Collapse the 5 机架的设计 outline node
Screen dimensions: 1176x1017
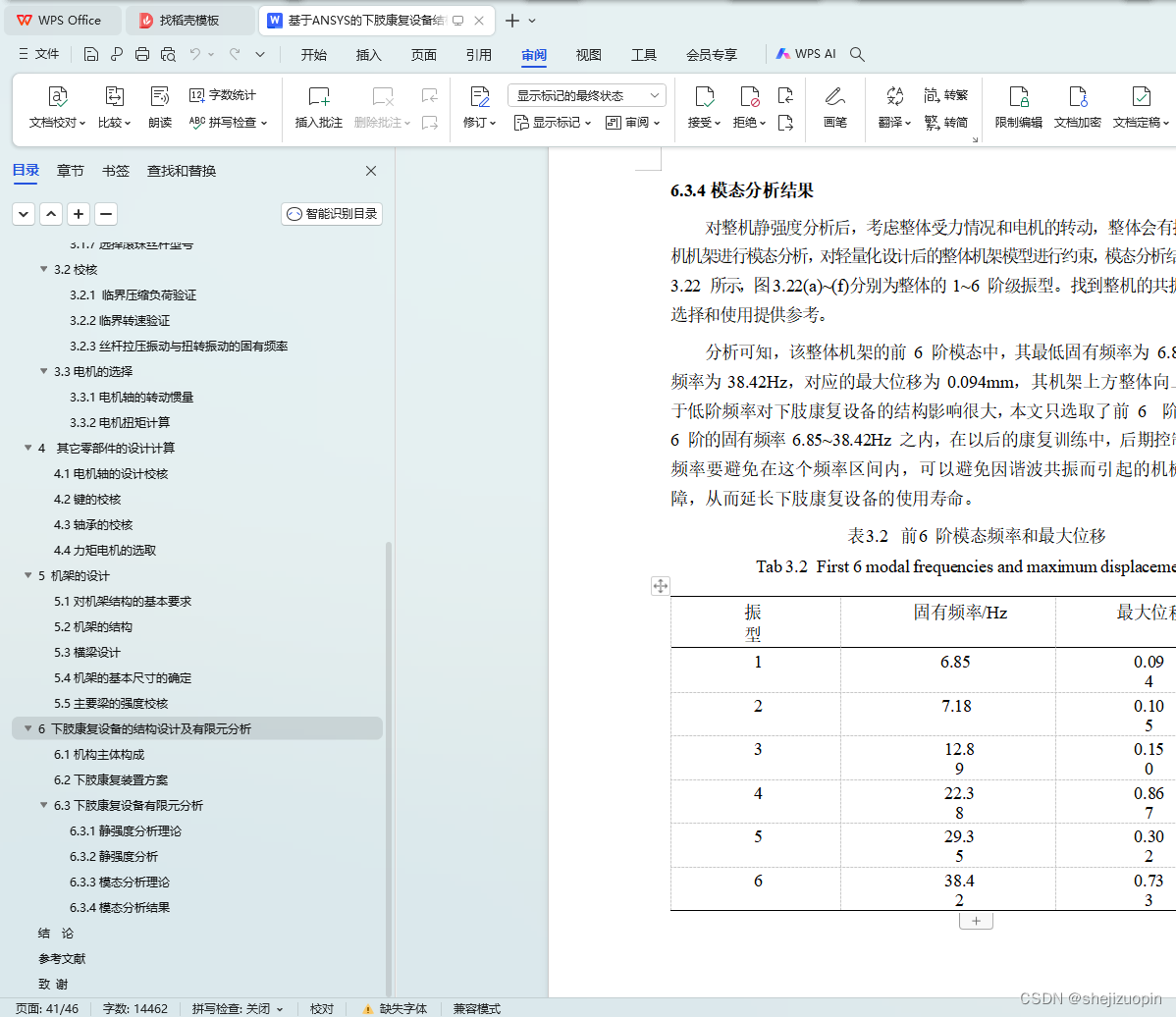click(x=27, y=575)
